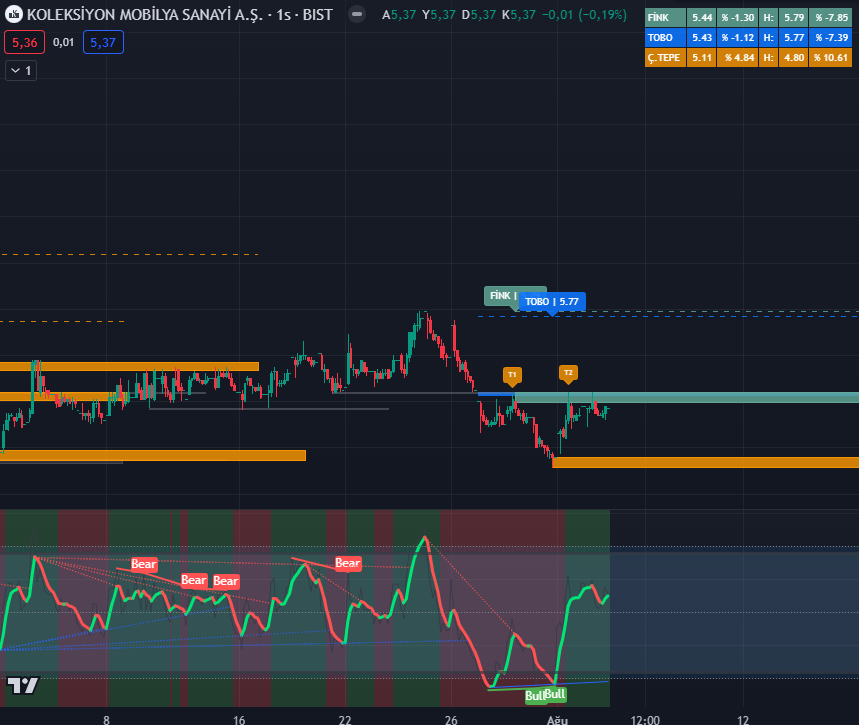Screen dimensions: 859x725
Task: Click the first Bear label in the oscillator
Action: 144,564
